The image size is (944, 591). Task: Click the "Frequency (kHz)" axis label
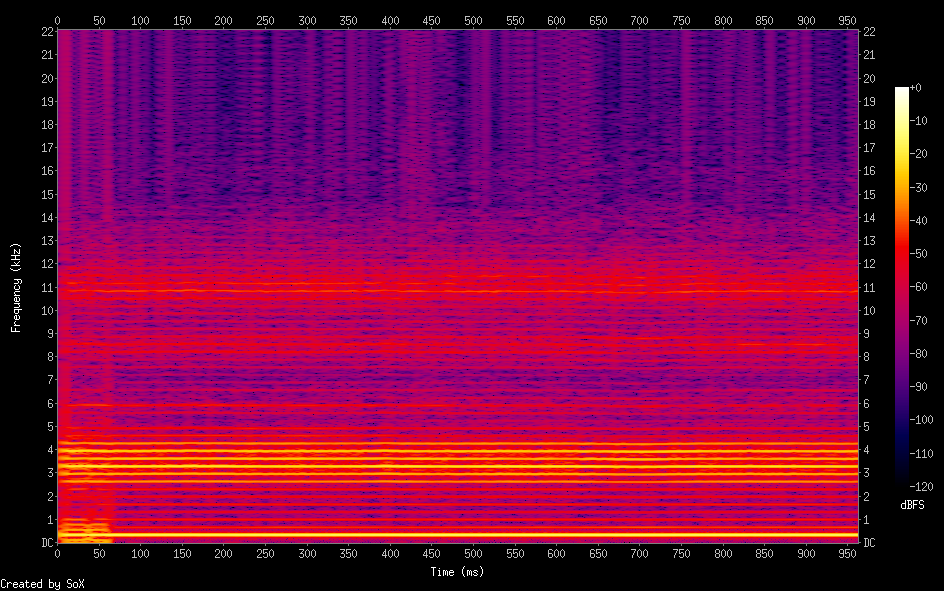pos(16,287)
